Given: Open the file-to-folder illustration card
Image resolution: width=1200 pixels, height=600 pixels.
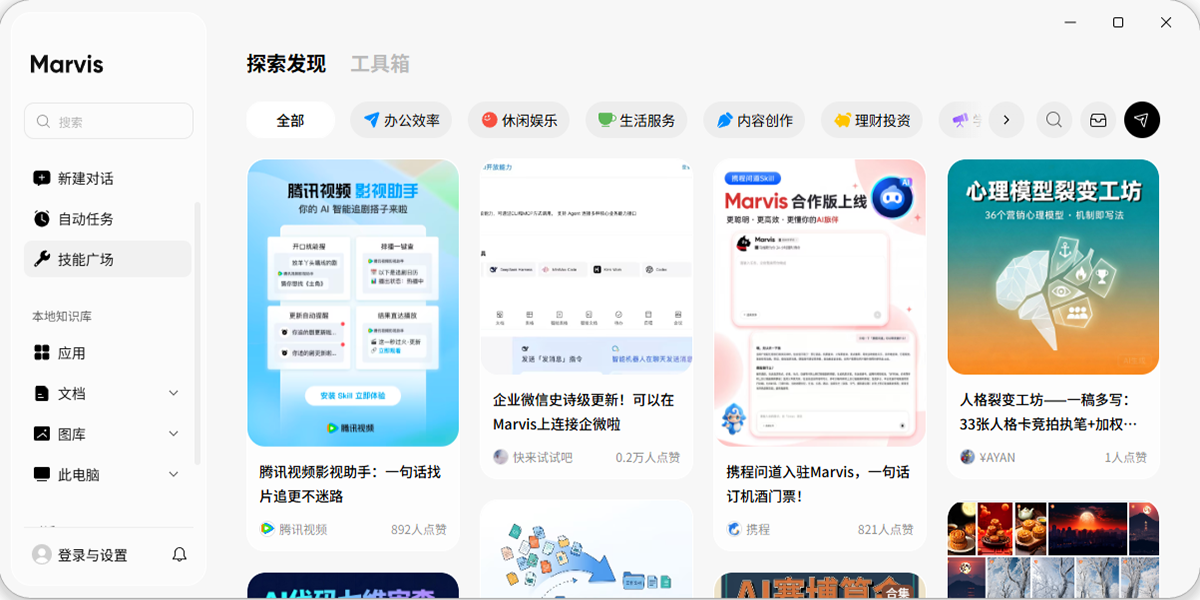Looking at the screenshot, I should point(586,550).
